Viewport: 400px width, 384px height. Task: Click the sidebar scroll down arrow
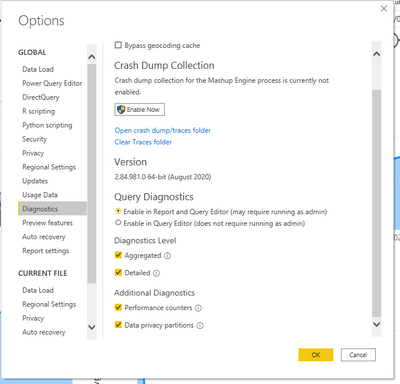pos(92,327)
